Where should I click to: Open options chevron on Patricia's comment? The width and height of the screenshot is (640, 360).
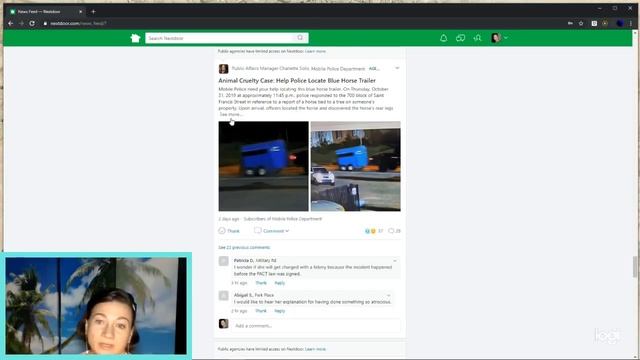click(x=395, y=260)
